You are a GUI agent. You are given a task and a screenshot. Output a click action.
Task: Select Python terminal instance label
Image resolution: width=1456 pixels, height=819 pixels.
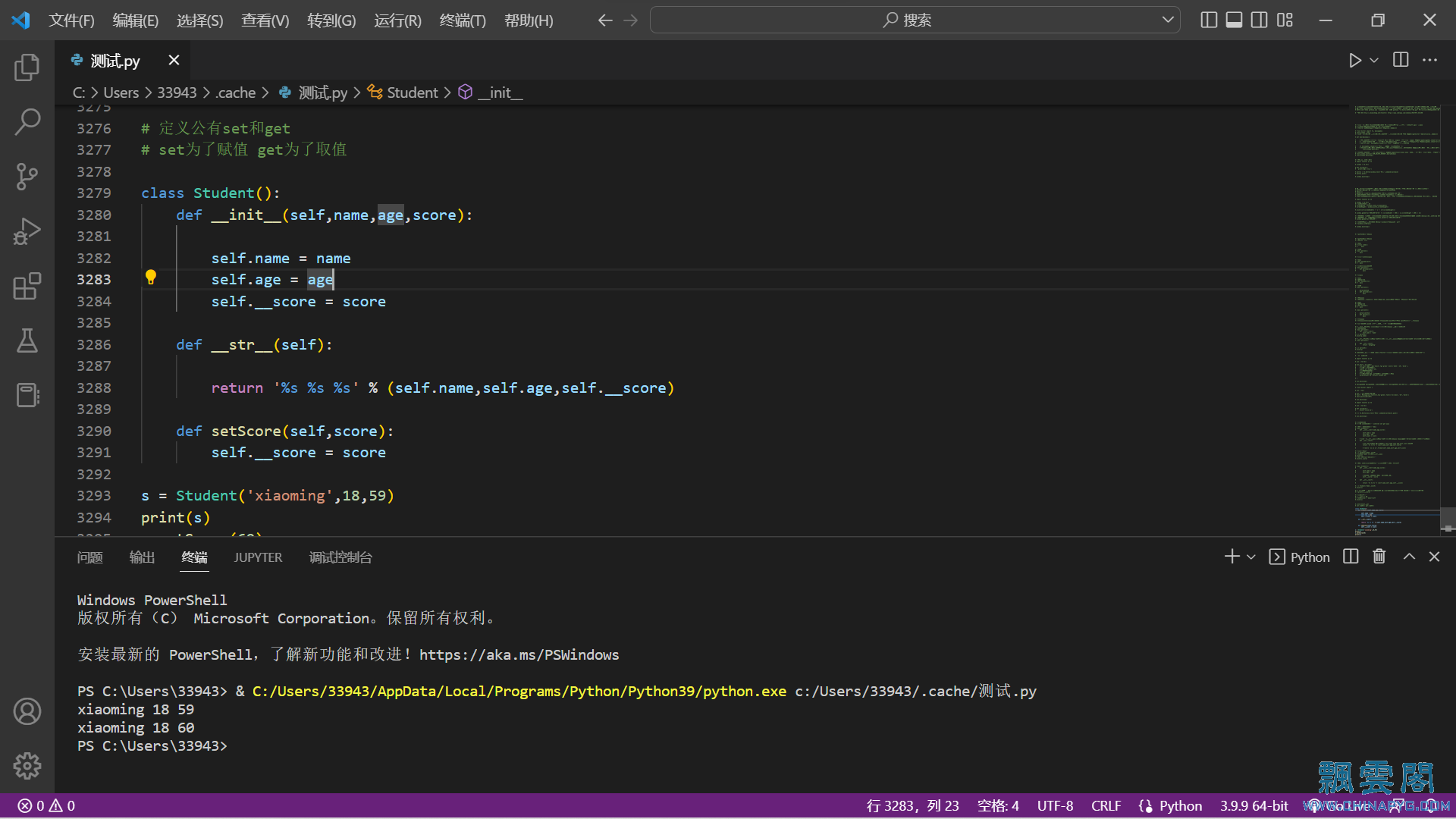click(x=1300, y=557)
